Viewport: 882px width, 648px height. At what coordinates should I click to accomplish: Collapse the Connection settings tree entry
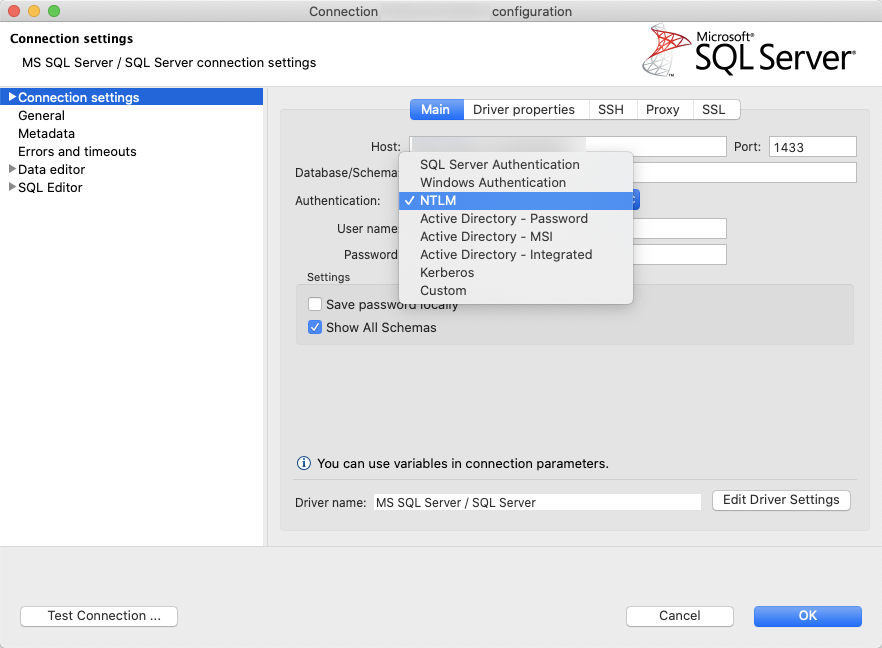pos(10,97)
